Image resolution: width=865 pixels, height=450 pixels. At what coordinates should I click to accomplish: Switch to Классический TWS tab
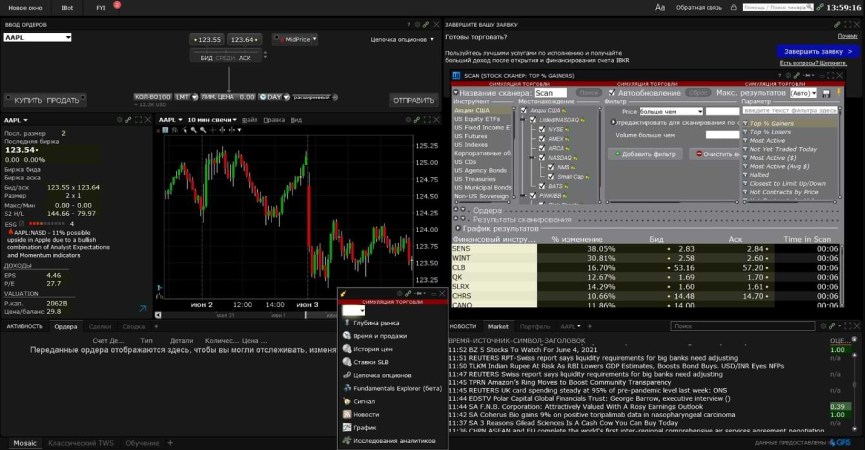(x=81, y=443)
